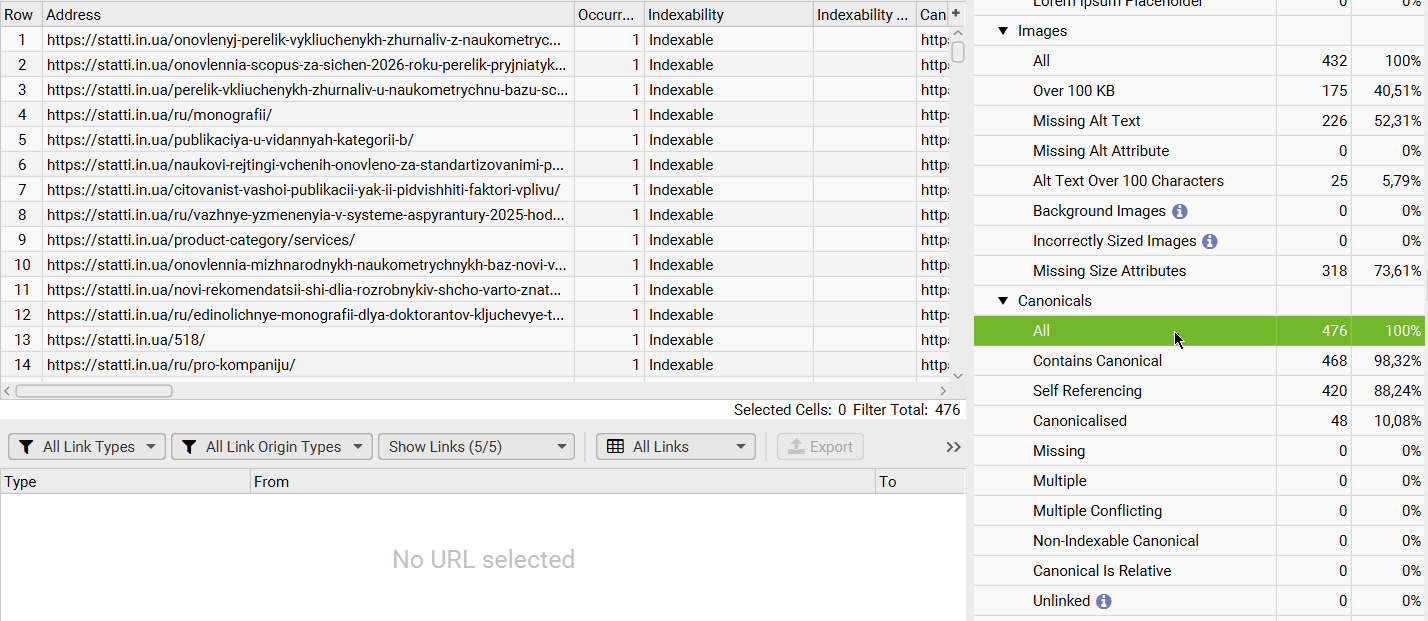Click vertical scrollbar down arrow of table
The height and width of the screenshot is (621, 1428).
[x=958, y=376]
